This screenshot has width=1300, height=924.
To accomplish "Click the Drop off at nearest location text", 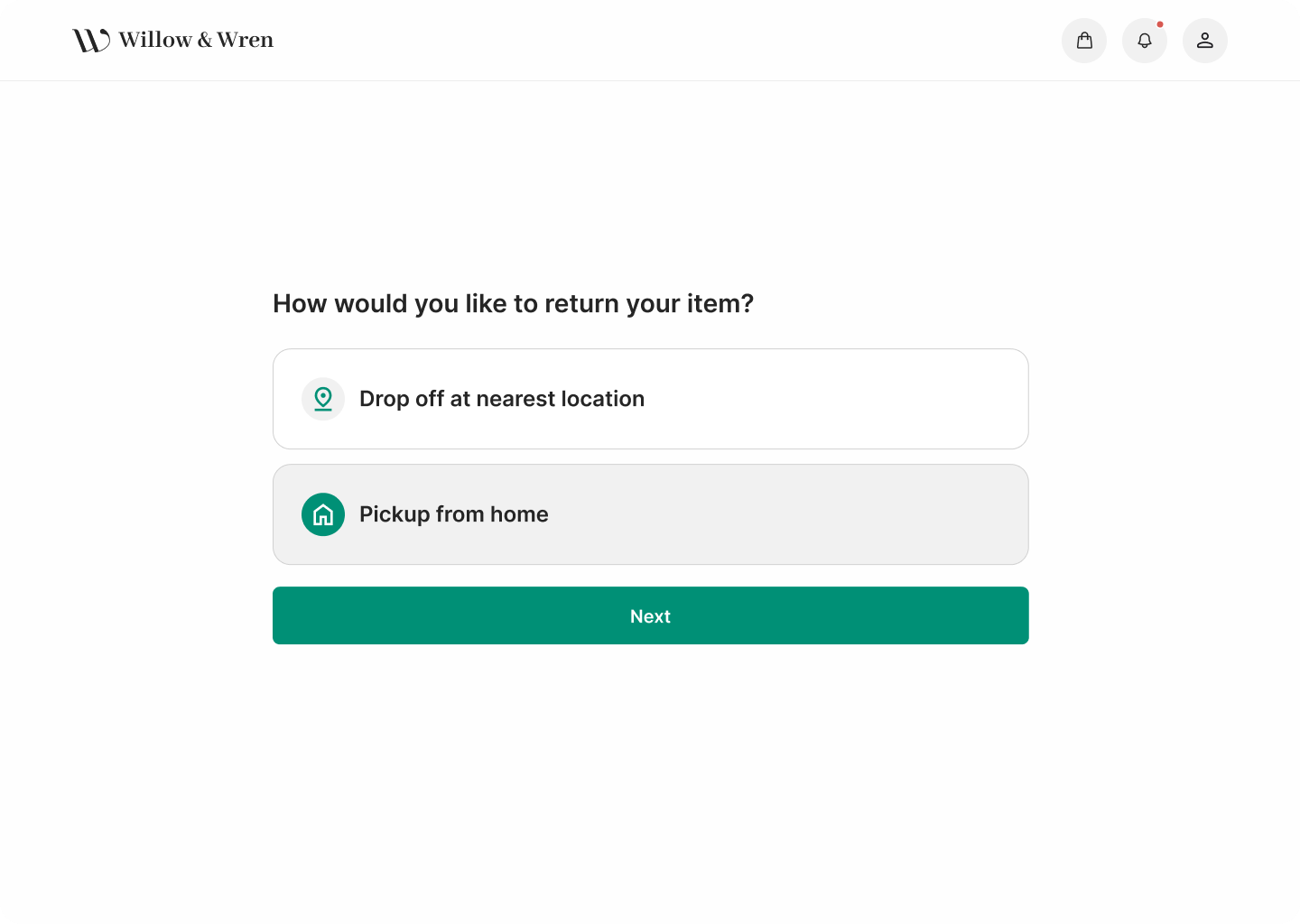I will pyautogui.click(x=502, y=398).
